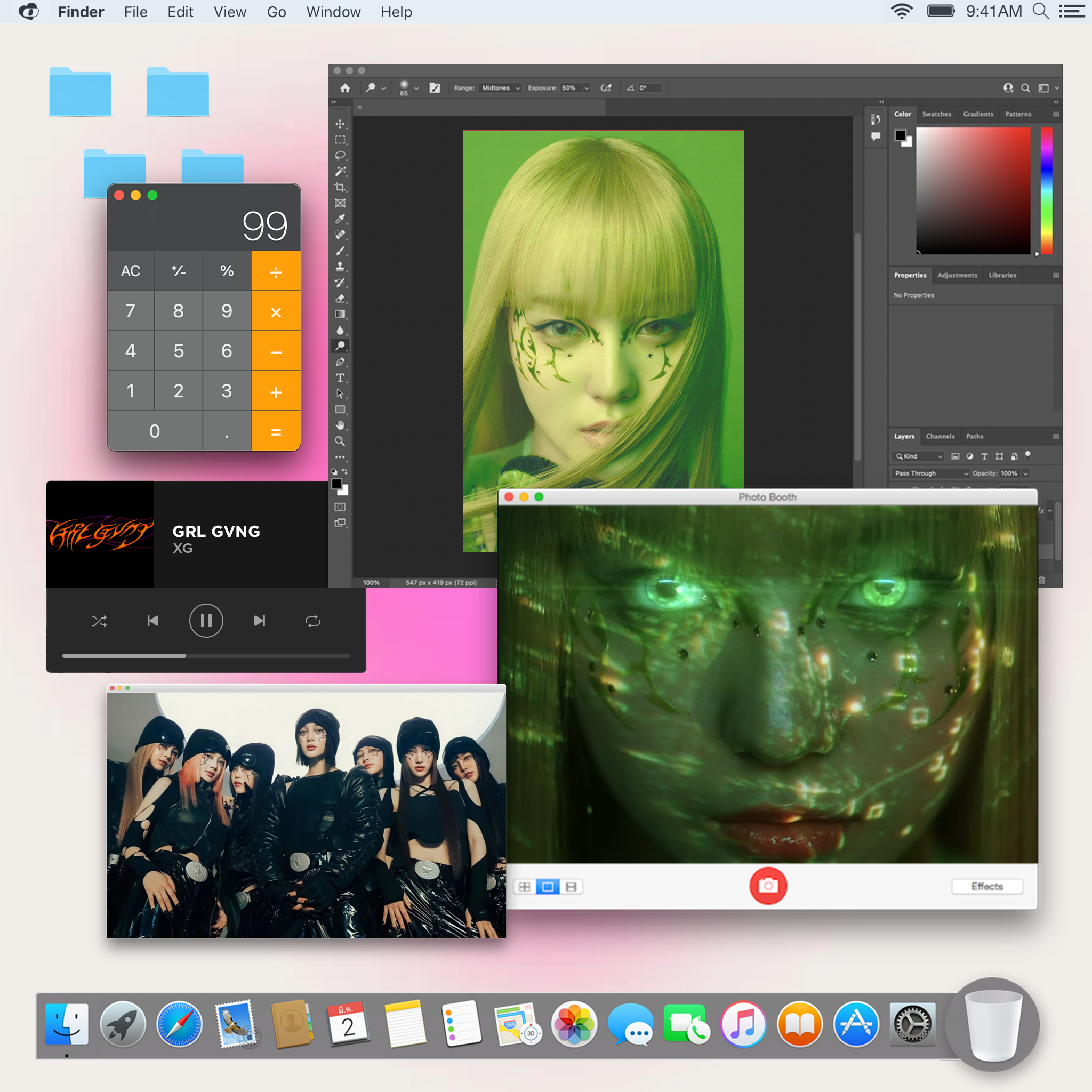Select the Crop tool in Photoshop

340,187
